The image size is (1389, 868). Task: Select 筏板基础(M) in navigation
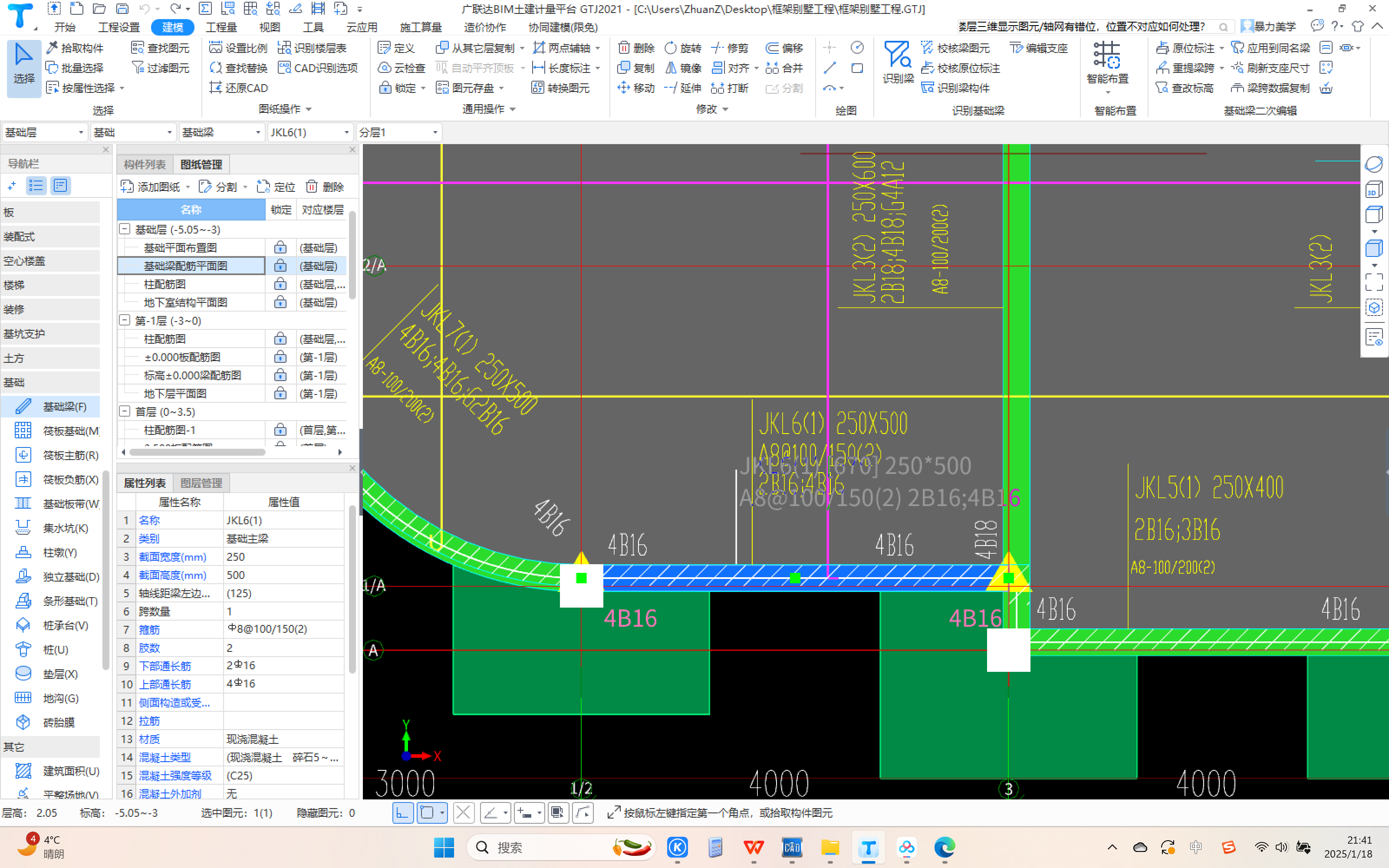[x=57, y=431]
